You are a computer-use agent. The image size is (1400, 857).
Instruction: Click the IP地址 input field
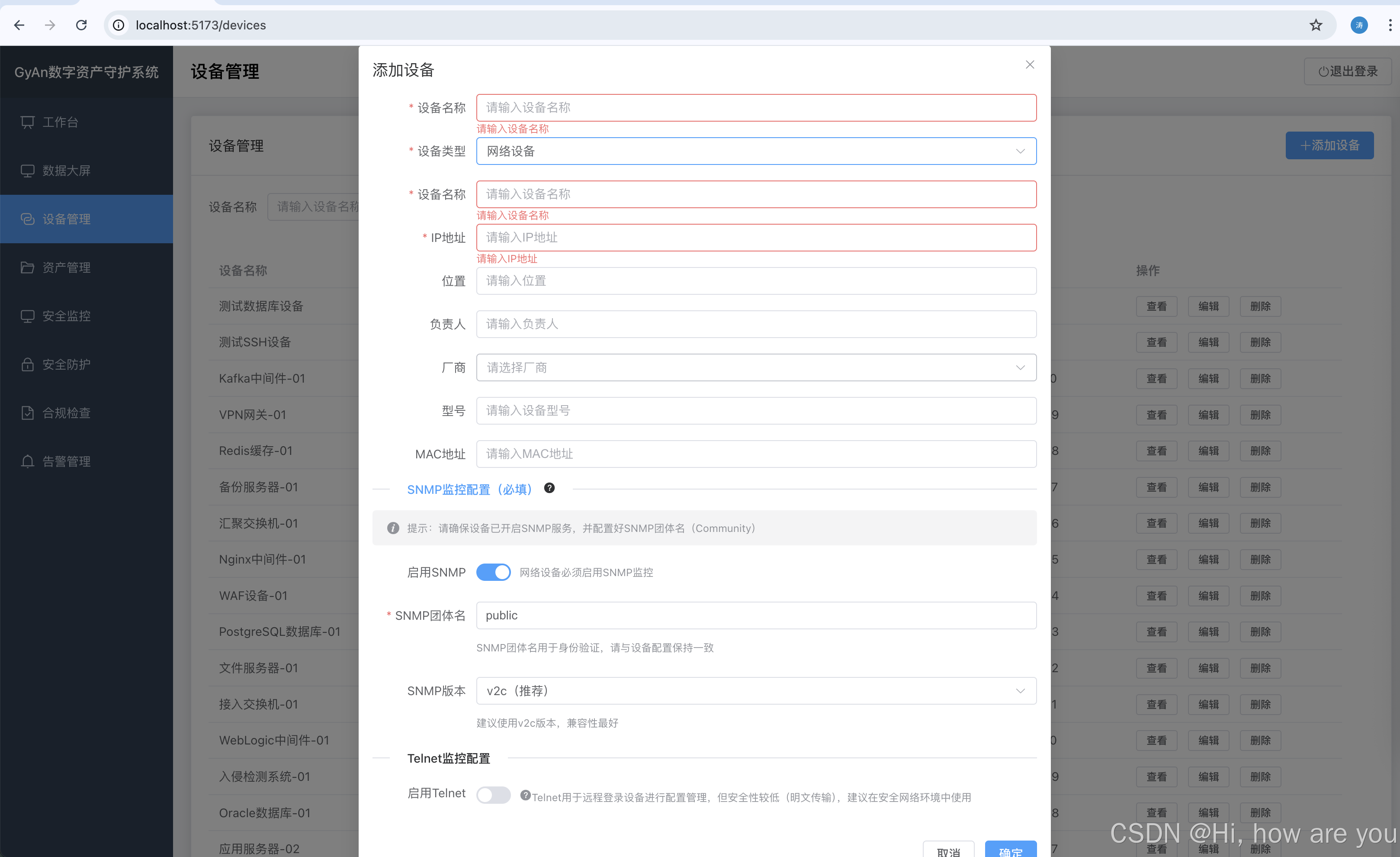tap(756, 238)
